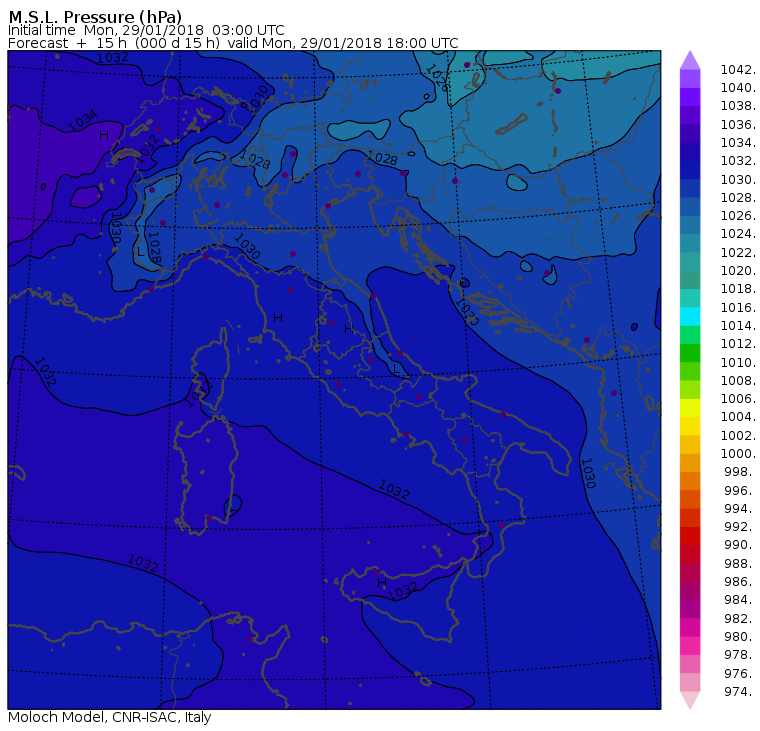Click the lavender upper arrow cap of the colorbar
The height and width of the screenshot is (731, 760).
tap(690, 60)
